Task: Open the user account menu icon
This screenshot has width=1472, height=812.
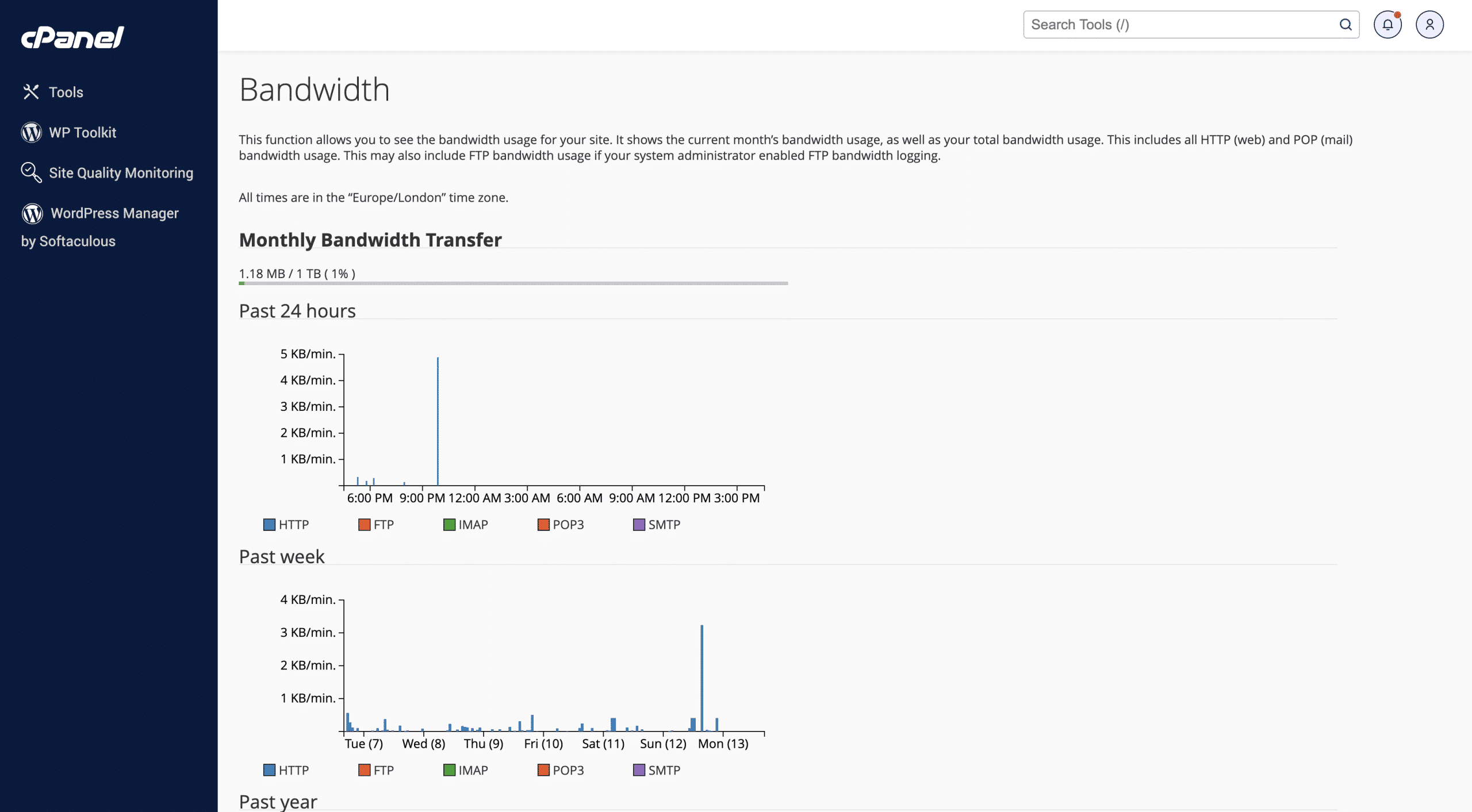Action: click(x=1429, y=25)
